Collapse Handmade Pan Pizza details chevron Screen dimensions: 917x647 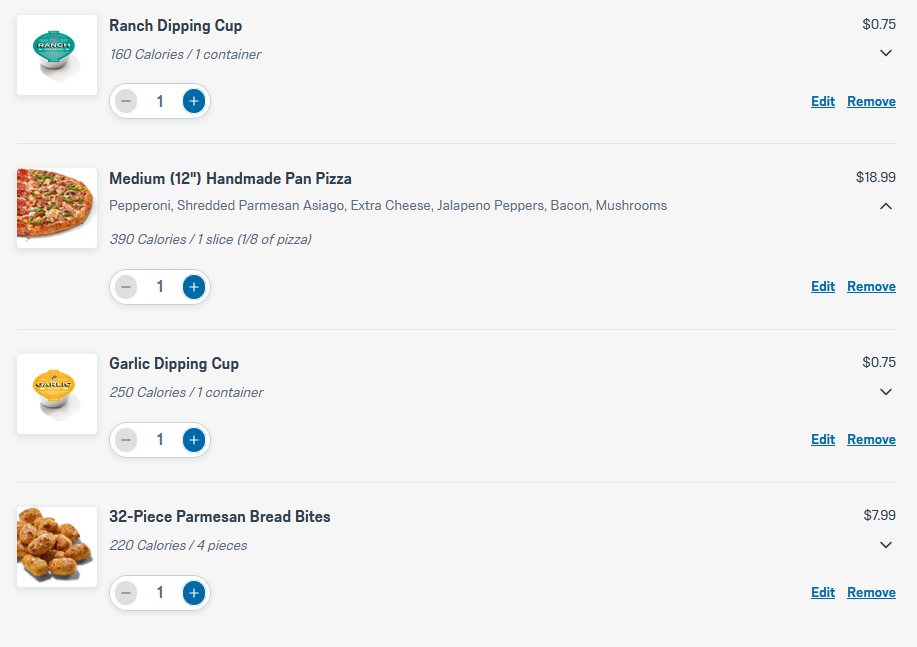[885, 206]
